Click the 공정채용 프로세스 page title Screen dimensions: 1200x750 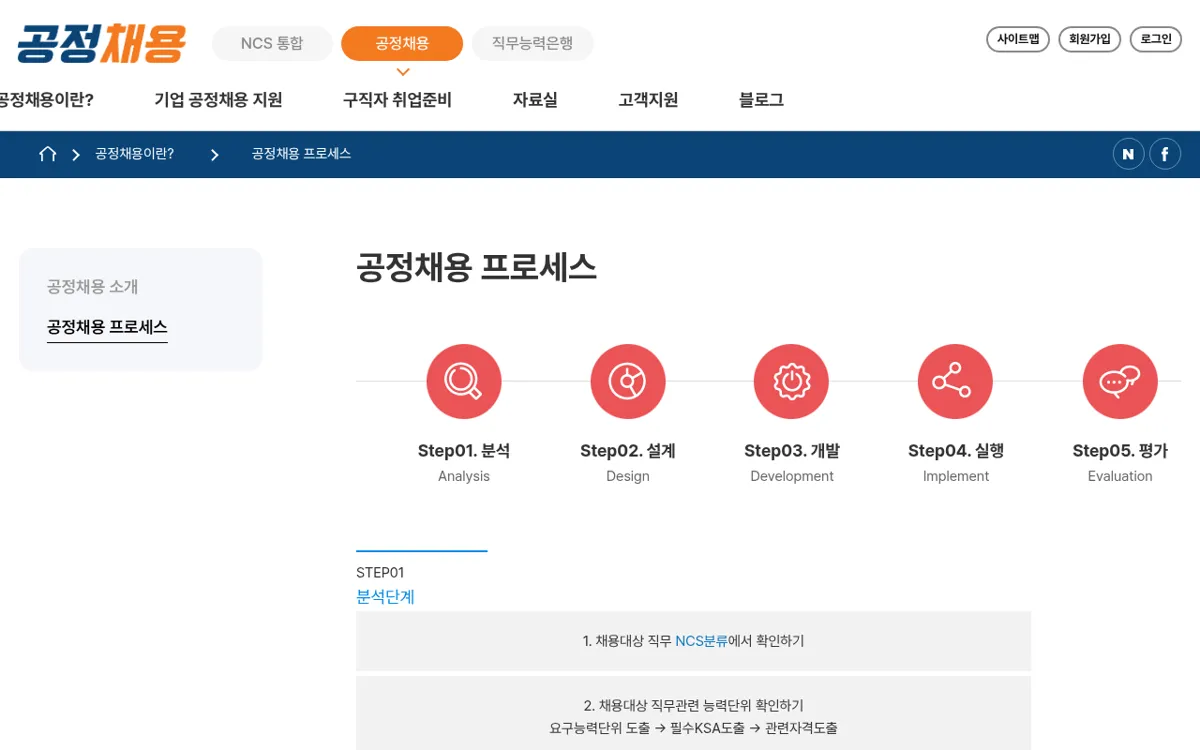[x=476, y=268]
